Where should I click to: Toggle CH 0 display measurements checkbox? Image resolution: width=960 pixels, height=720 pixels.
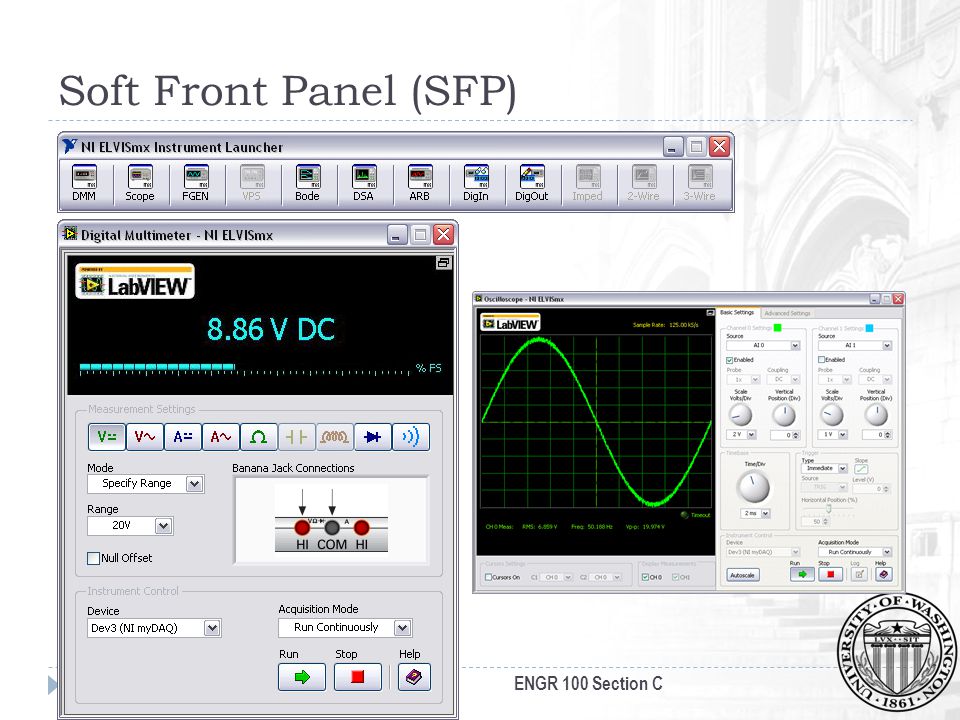coord(645,577)
